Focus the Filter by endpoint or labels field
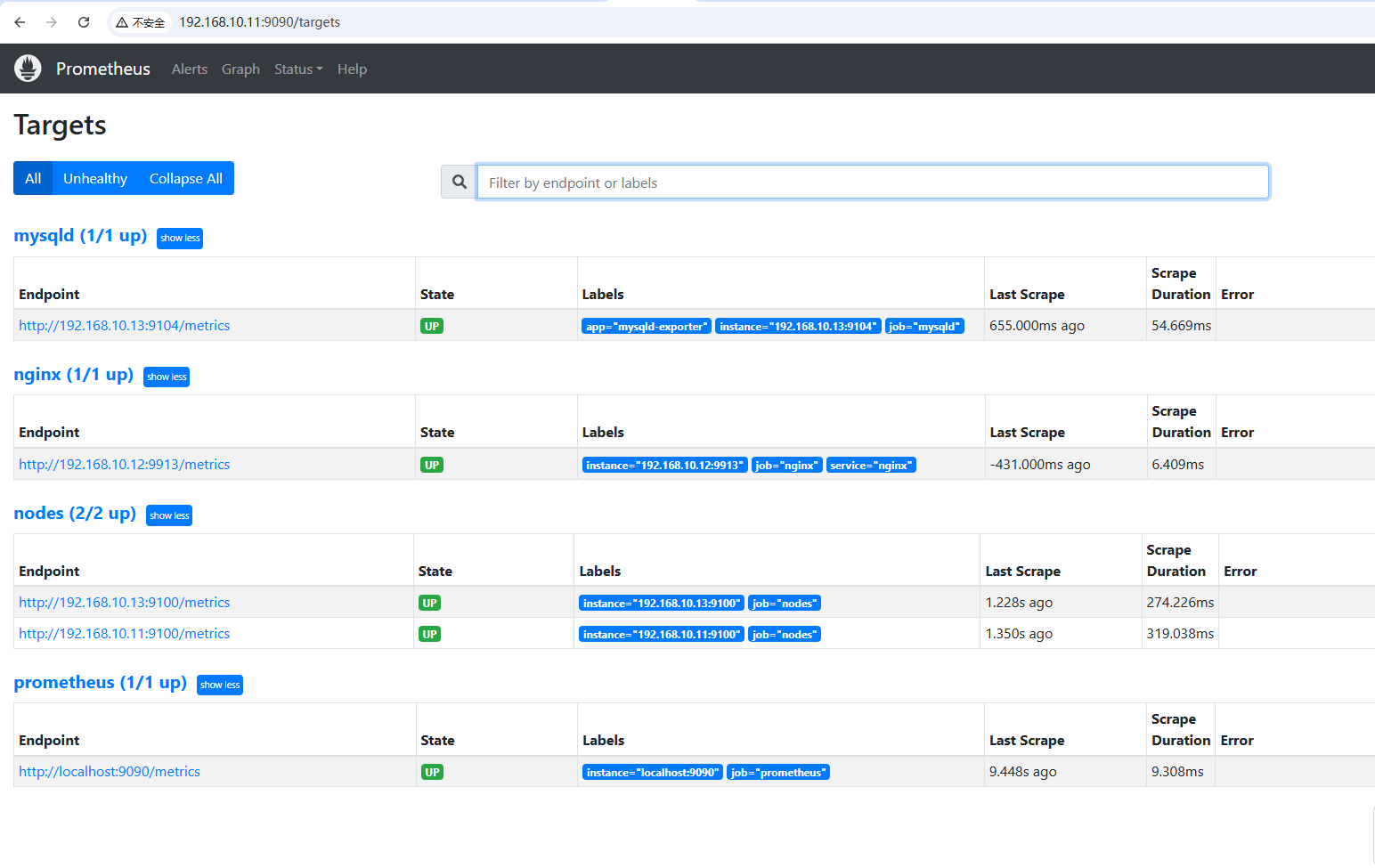The width and height of the screenshot is (1375, 868). (873, 182)
